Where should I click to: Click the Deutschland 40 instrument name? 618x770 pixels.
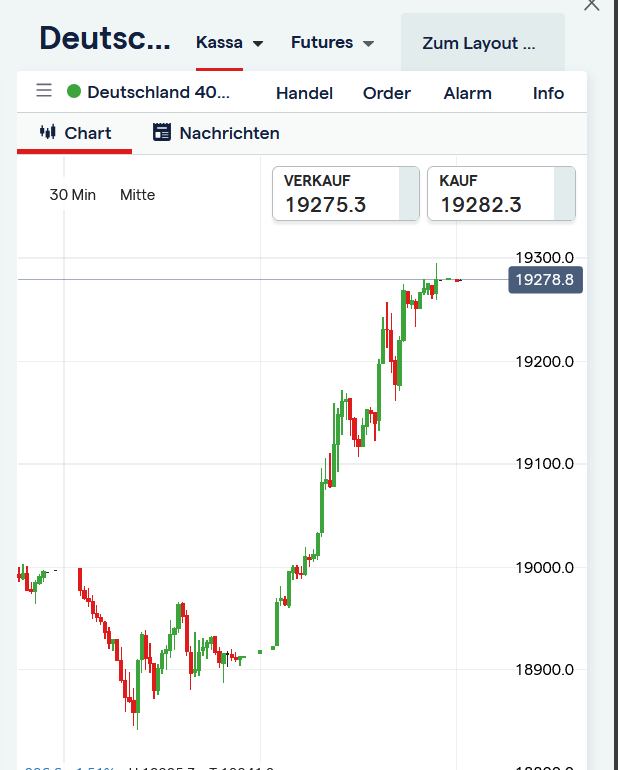coord(158,92)
